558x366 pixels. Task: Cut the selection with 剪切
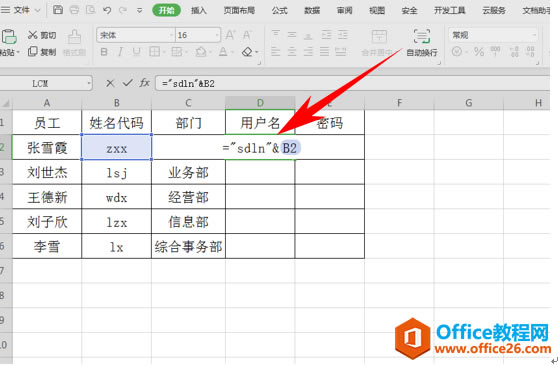[42, 35]
